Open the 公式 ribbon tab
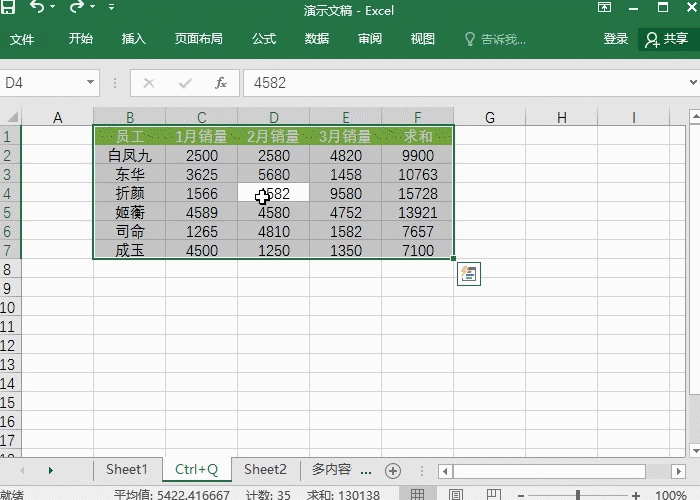The image size is (700, 500). click(x=264, y=39)
